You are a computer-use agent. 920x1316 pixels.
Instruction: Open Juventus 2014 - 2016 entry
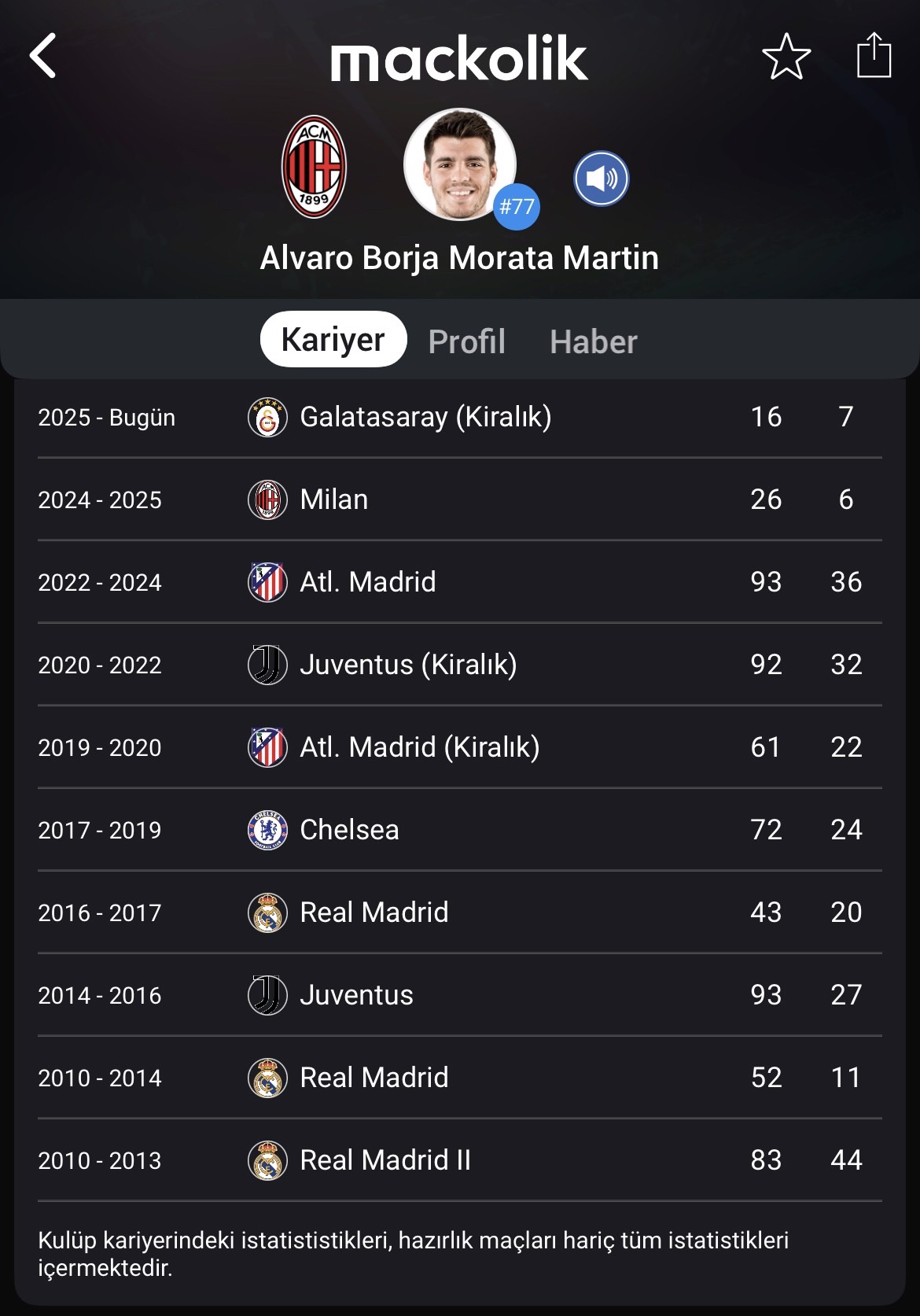click(x=460, y=995)
